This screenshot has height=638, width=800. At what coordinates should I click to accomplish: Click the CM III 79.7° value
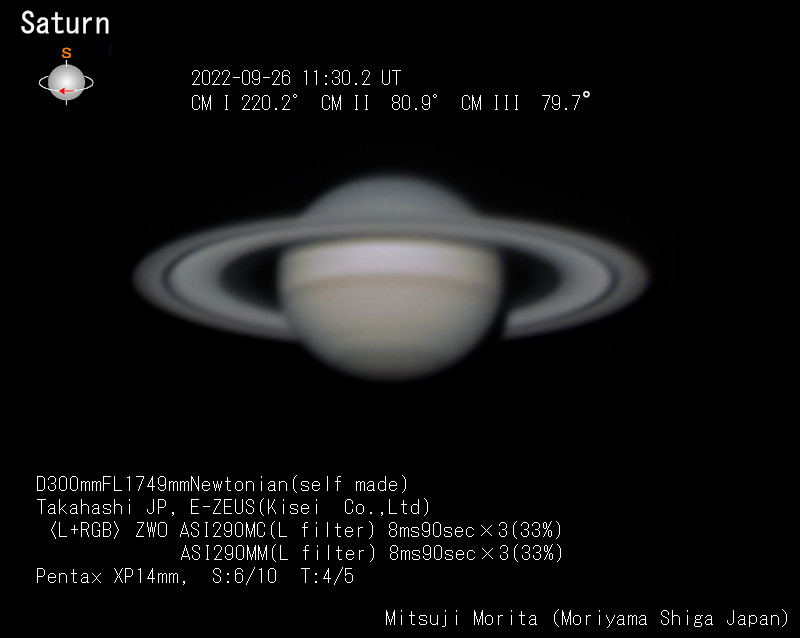coord(526,102)
